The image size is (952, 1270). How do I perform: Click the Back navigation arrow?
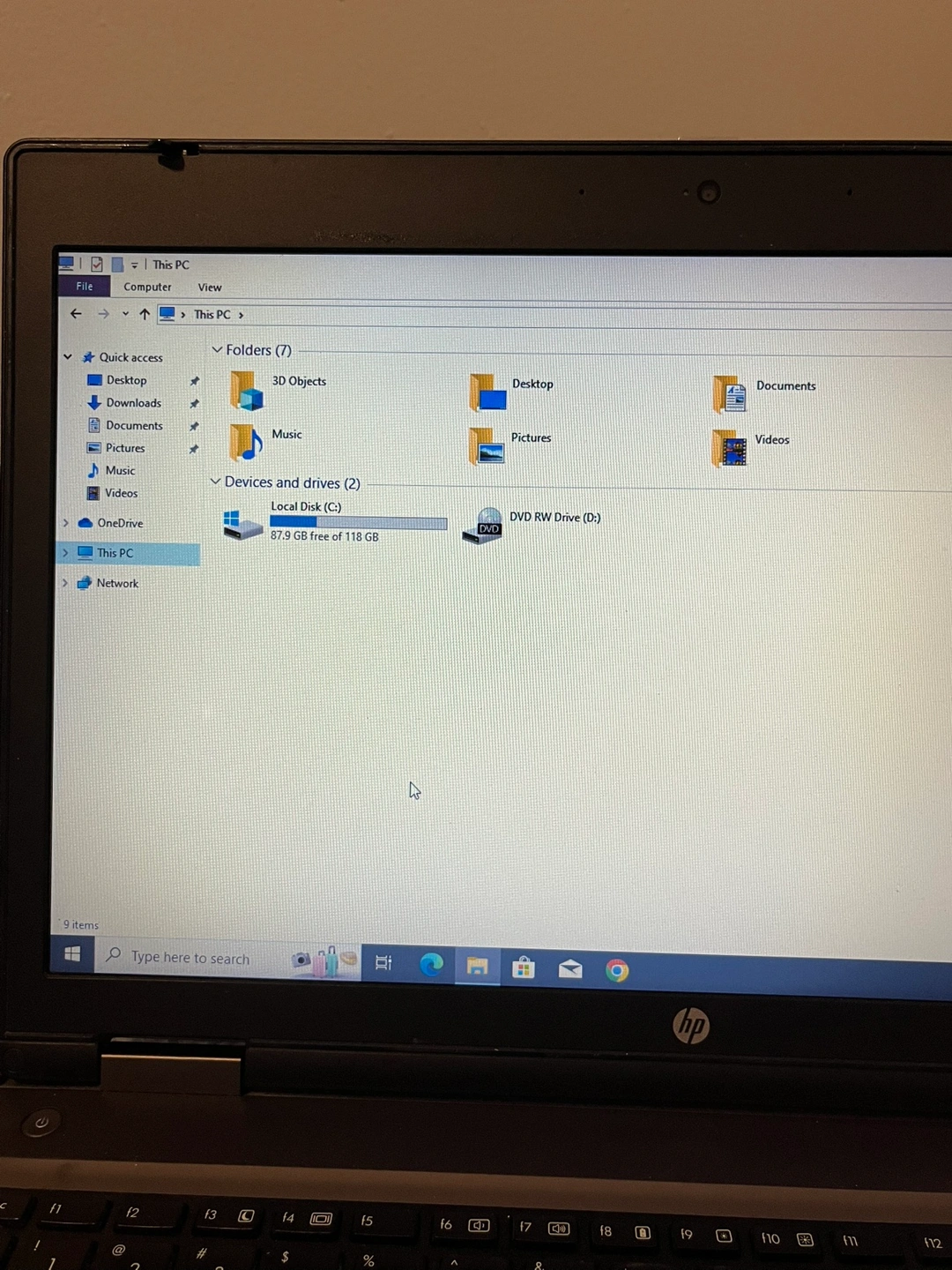(x=76, y=313)
